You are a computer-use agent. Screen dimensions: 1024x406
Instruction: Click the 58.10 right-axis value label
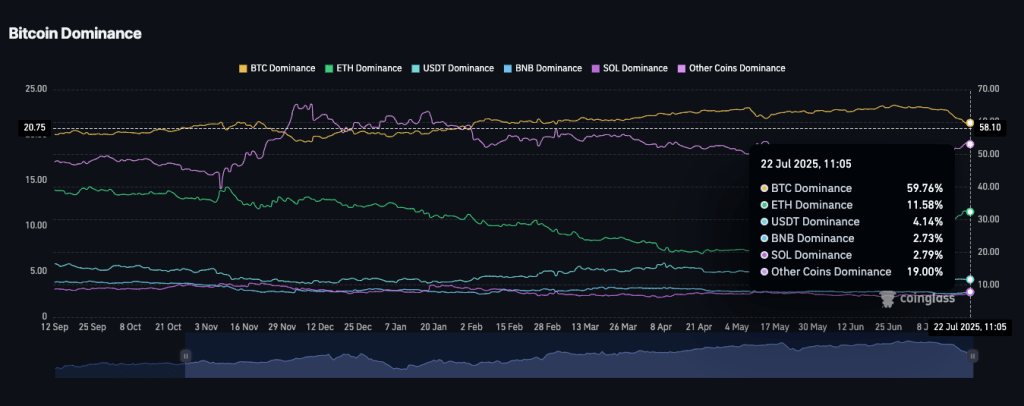(990, 127)
